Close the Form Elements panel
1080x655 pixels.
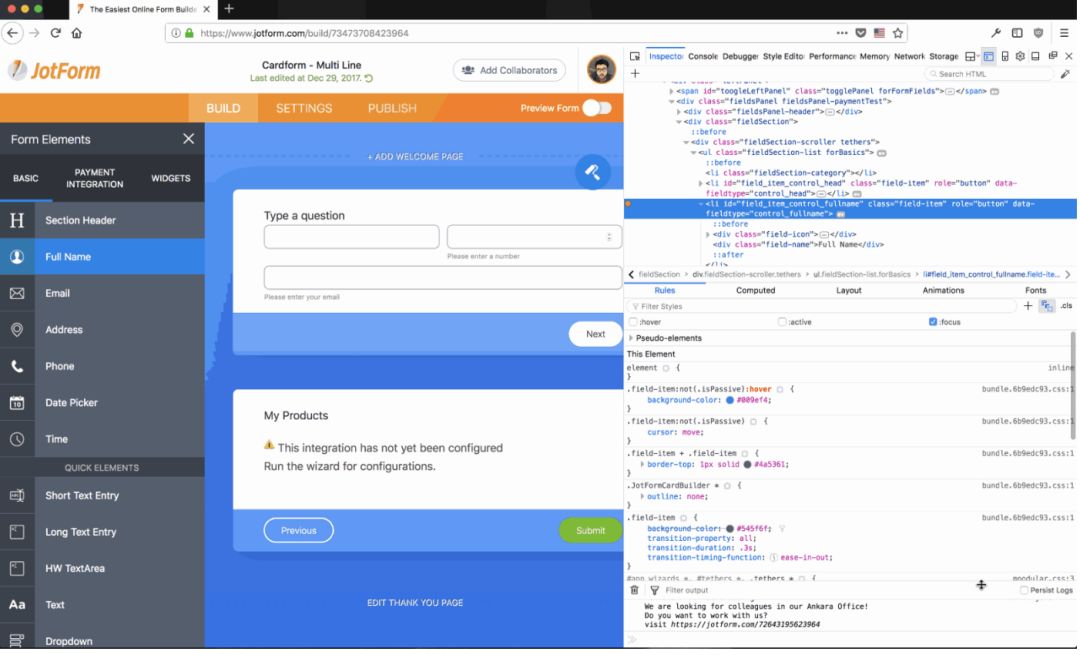[x=188, y=139]
